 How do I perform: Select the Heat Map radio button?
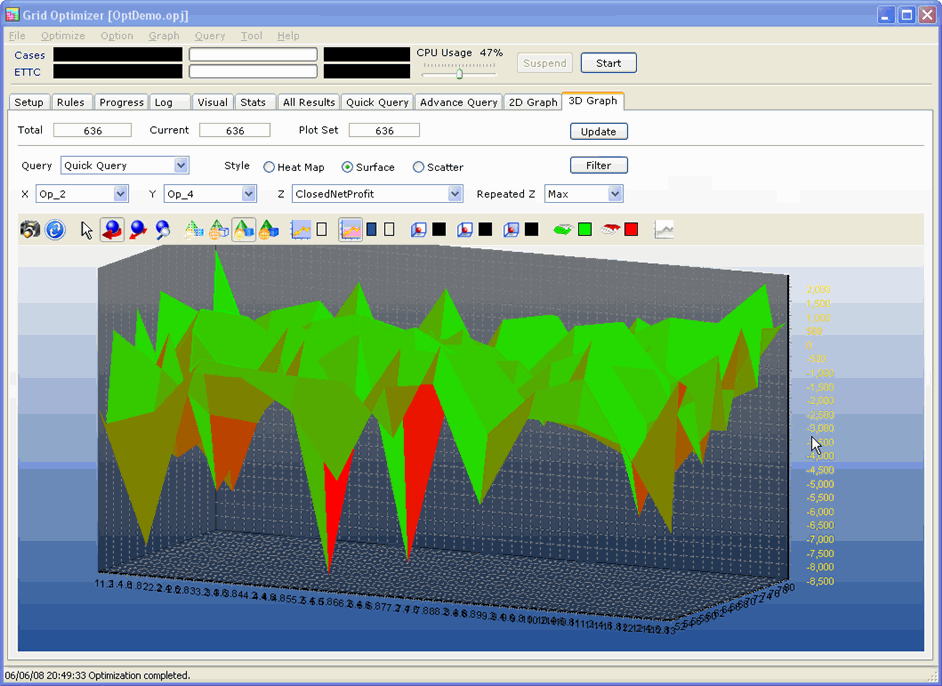pos(269,168)
